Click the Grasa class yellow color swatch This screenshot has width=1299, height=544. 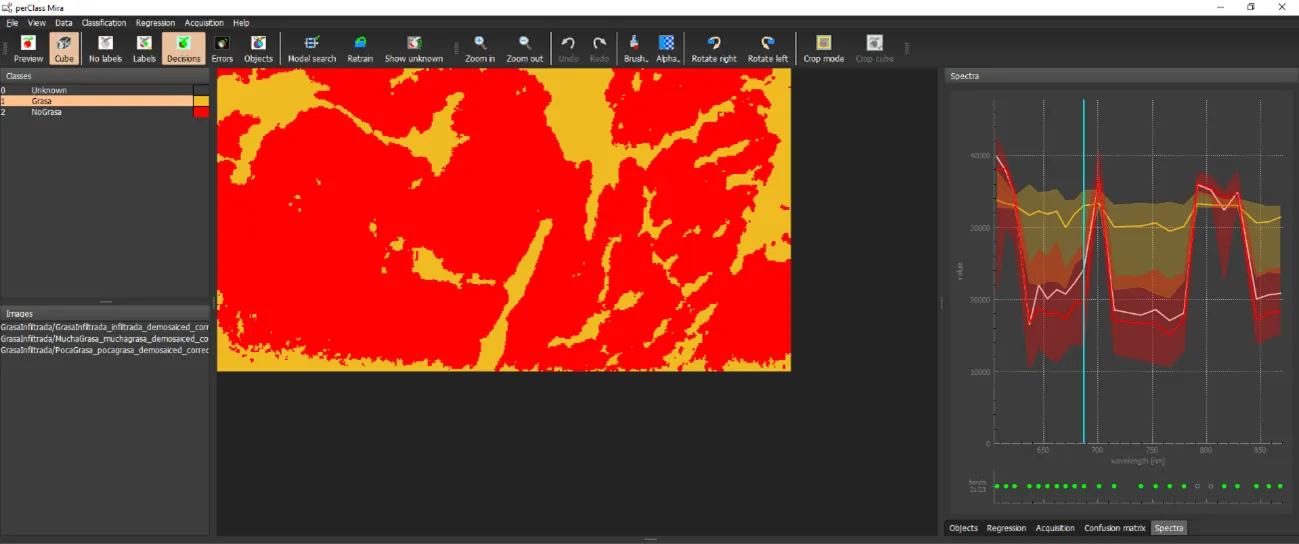(x=201, y=101)
